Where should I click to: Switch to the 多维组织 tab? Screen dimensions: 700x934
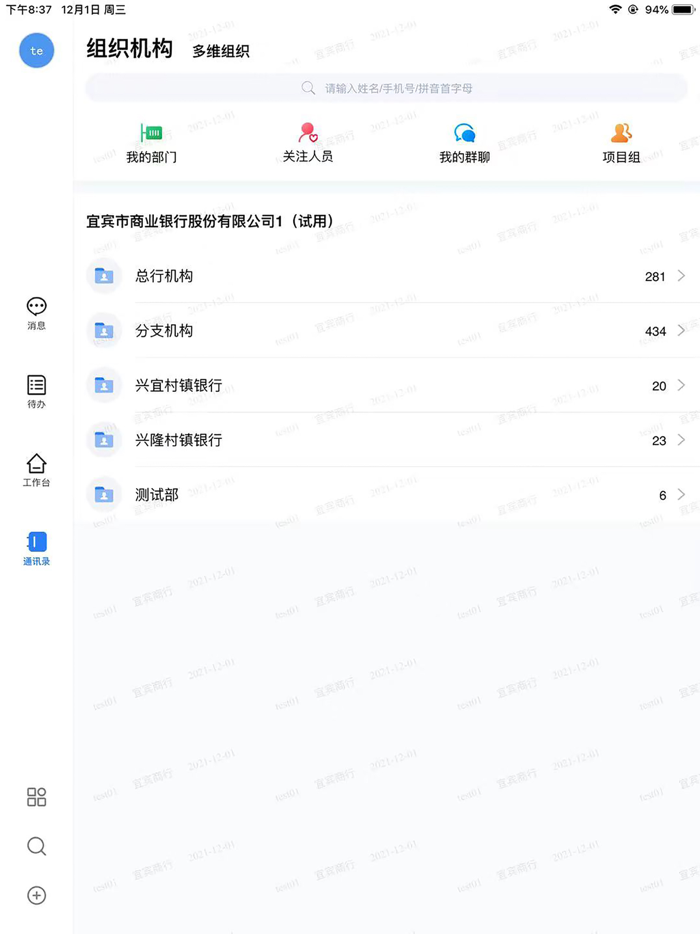tap(220, 51)
